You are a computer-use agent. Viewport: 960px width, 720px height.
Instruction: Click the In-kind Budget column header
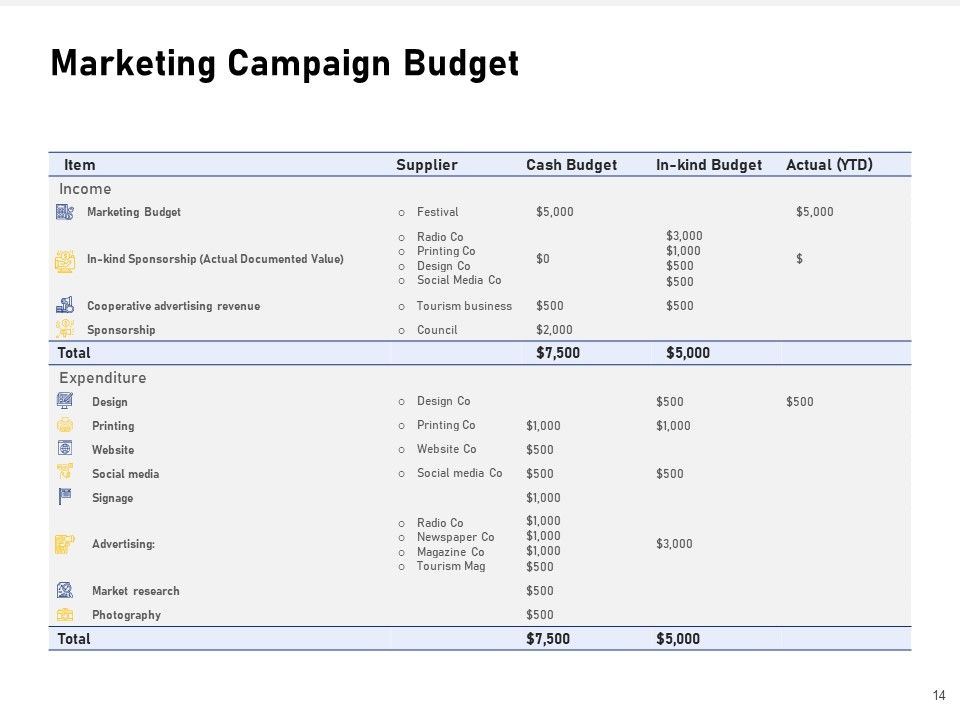(709, 165)
